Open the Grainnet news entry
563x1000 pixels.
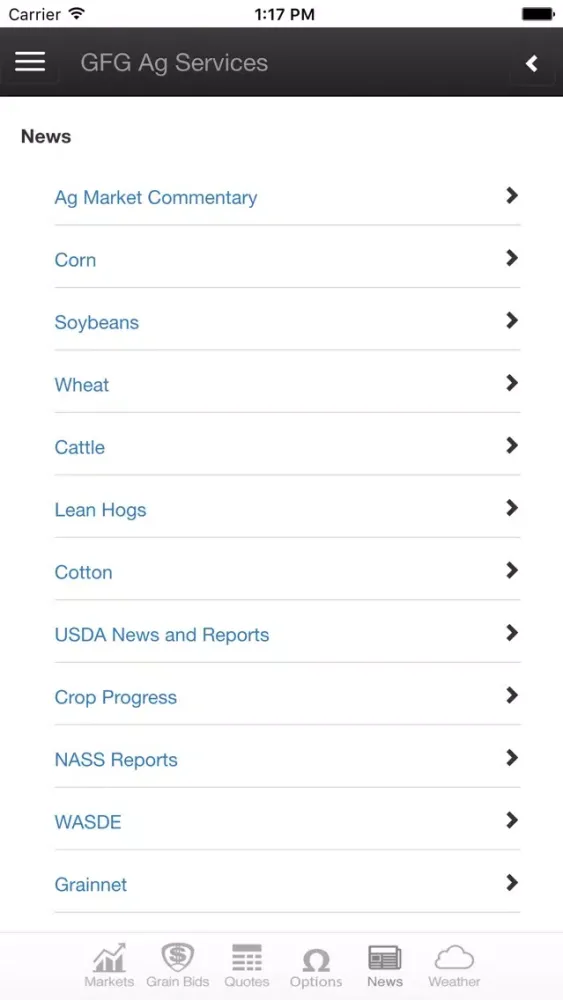click(91, 885)
